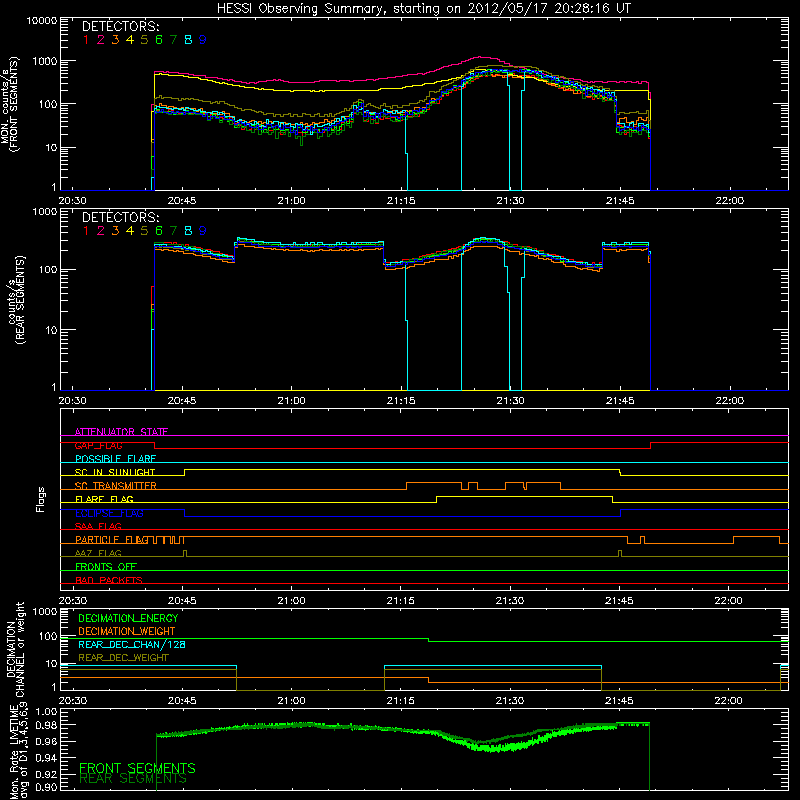Image resolution: width=800 pixels, height=800 pixels.
Task: Click the REAR_DEC_CHAN/128 legend entry
Action: click(132, 644)
